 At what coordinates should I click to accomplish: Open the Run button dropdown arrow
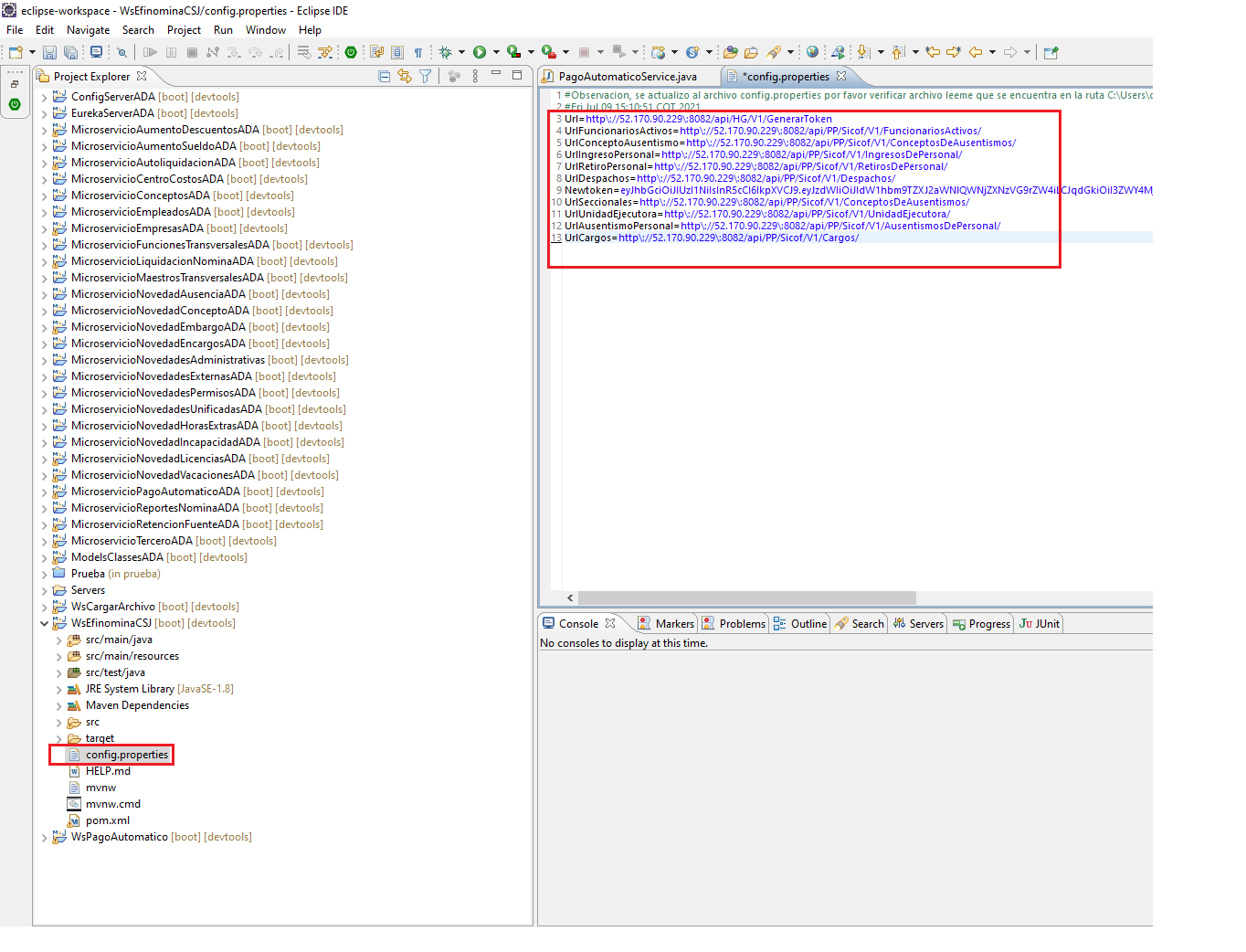496,53
